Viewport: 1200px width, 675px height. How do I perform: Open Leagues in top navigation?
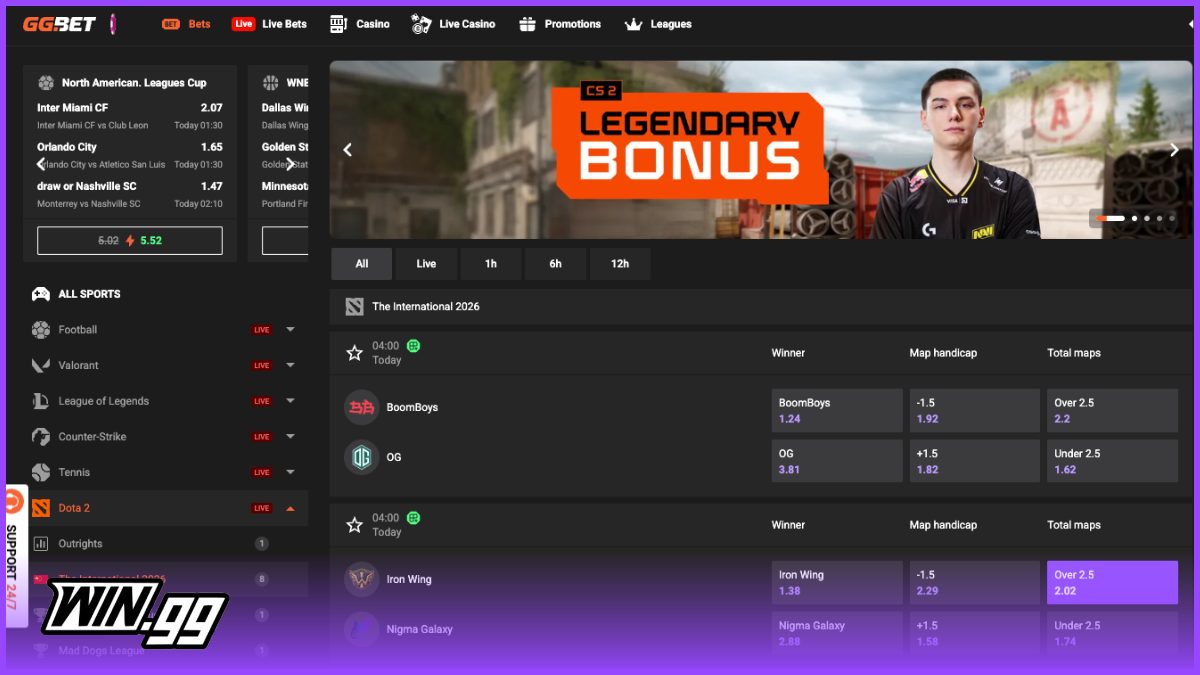[x=657, y=24]
